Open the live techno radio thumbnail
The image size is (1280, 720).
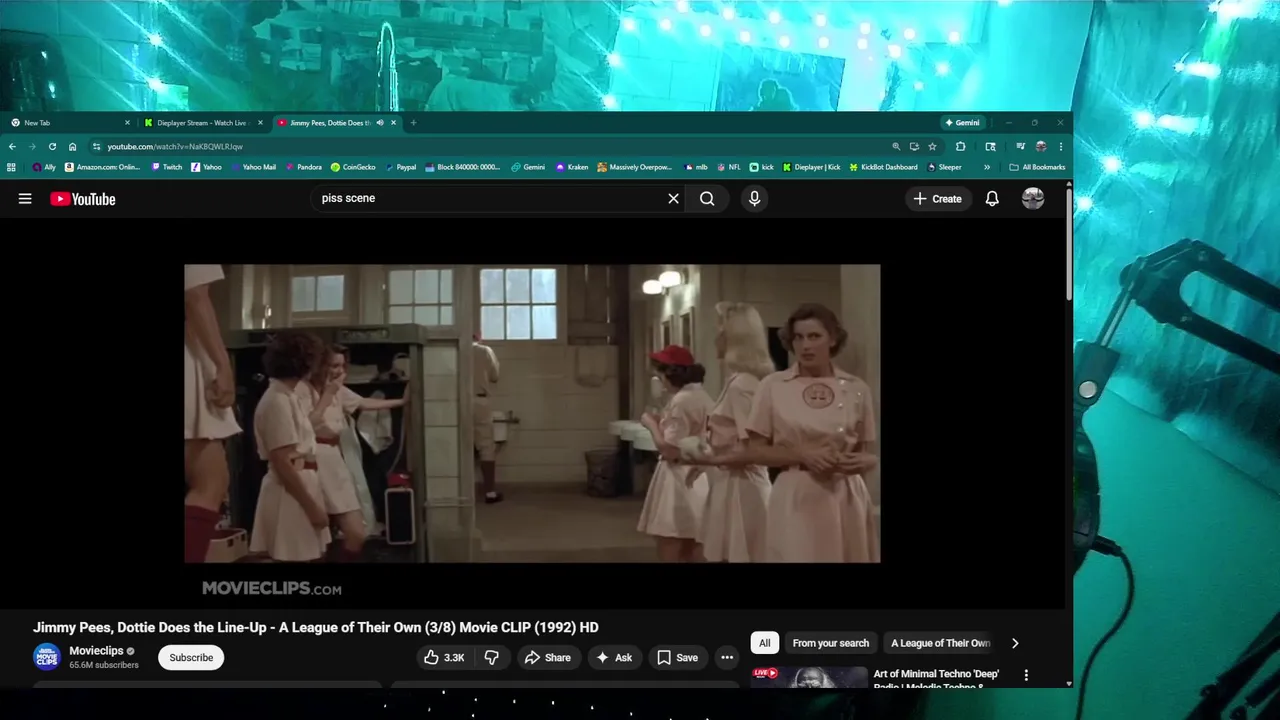point(809,677)
